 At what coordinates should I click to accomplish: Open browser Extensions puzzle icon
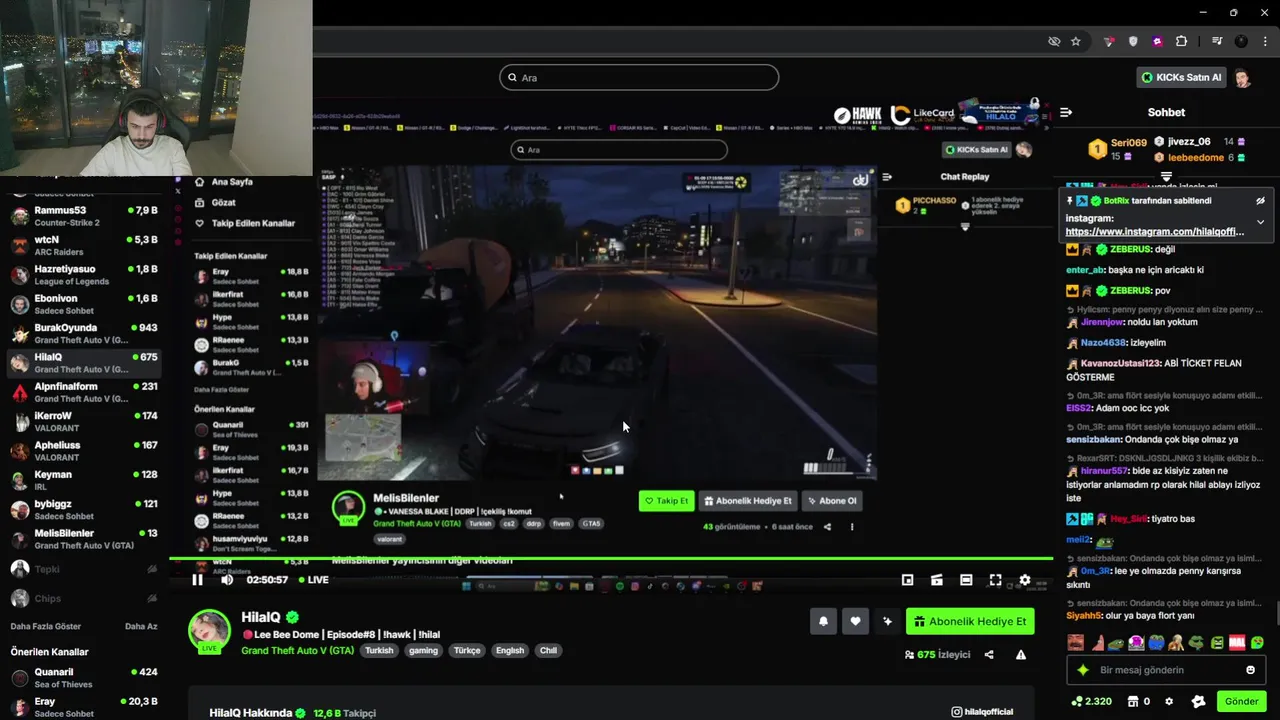1181,41
